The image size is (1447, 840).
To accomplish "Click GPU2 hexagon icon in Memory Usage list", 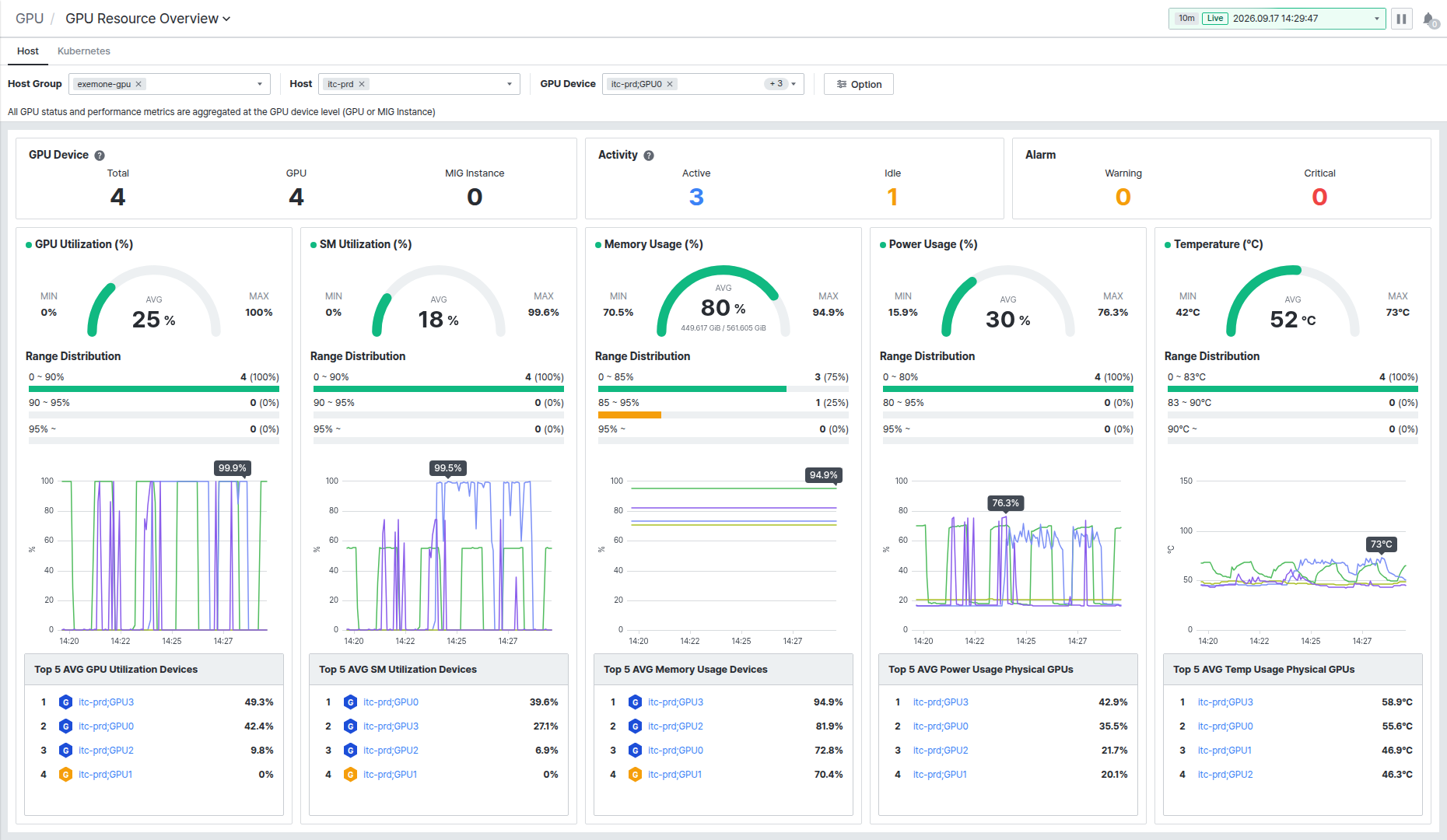I will pos(636,726).
